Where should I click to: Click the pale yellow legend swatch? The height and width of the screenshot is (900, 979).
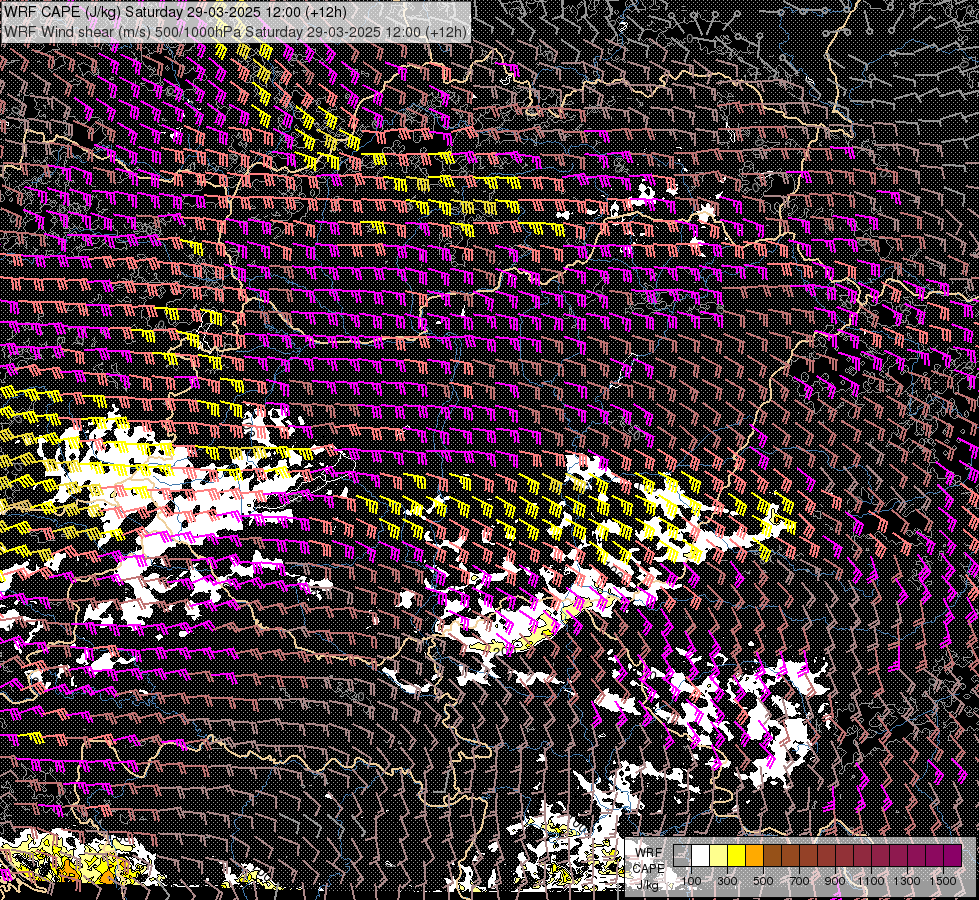coord(719,855)
